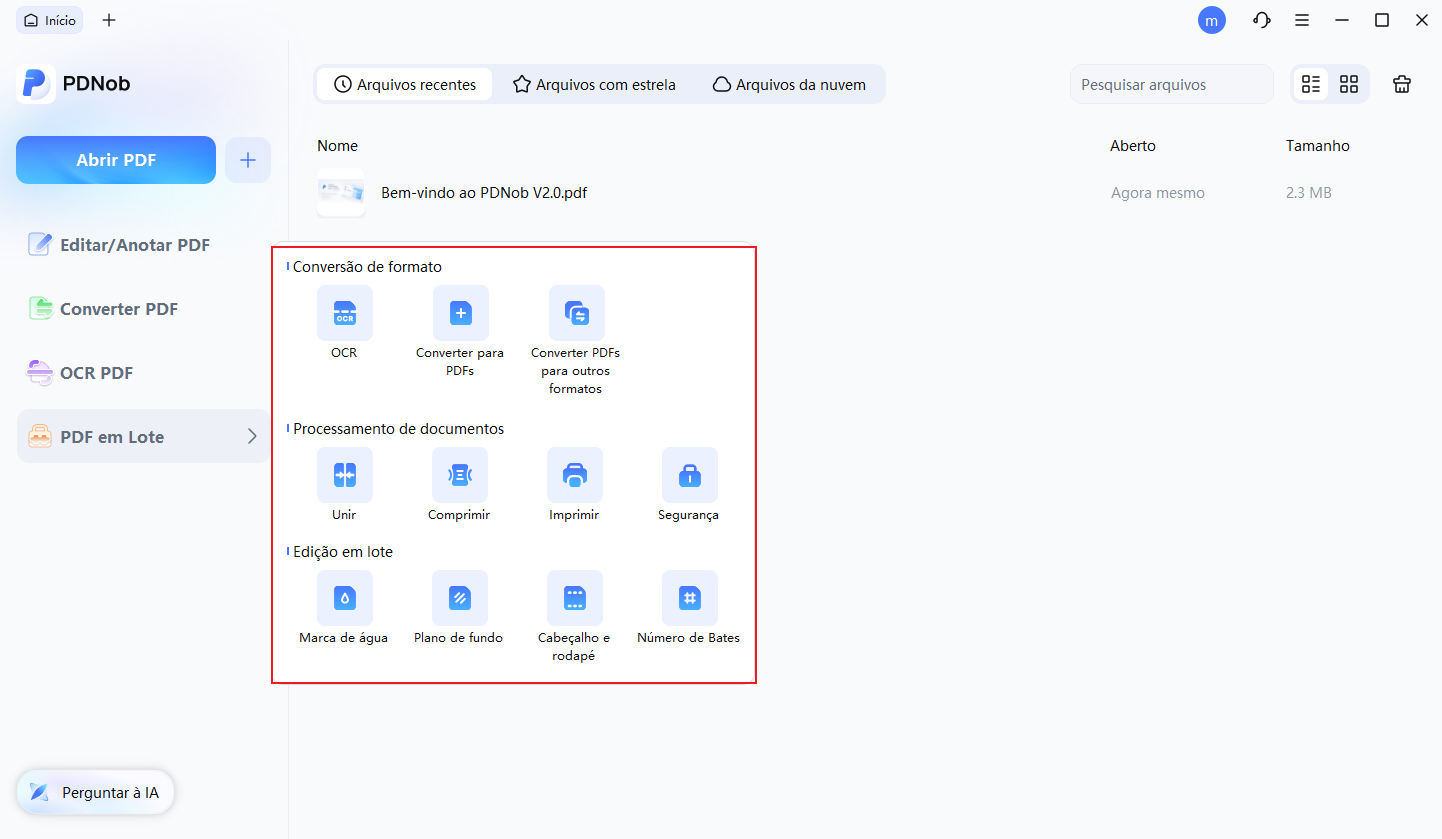Switch to list view layout
This screenshot has height=839, width=1442.
(x=1311, y=85)
